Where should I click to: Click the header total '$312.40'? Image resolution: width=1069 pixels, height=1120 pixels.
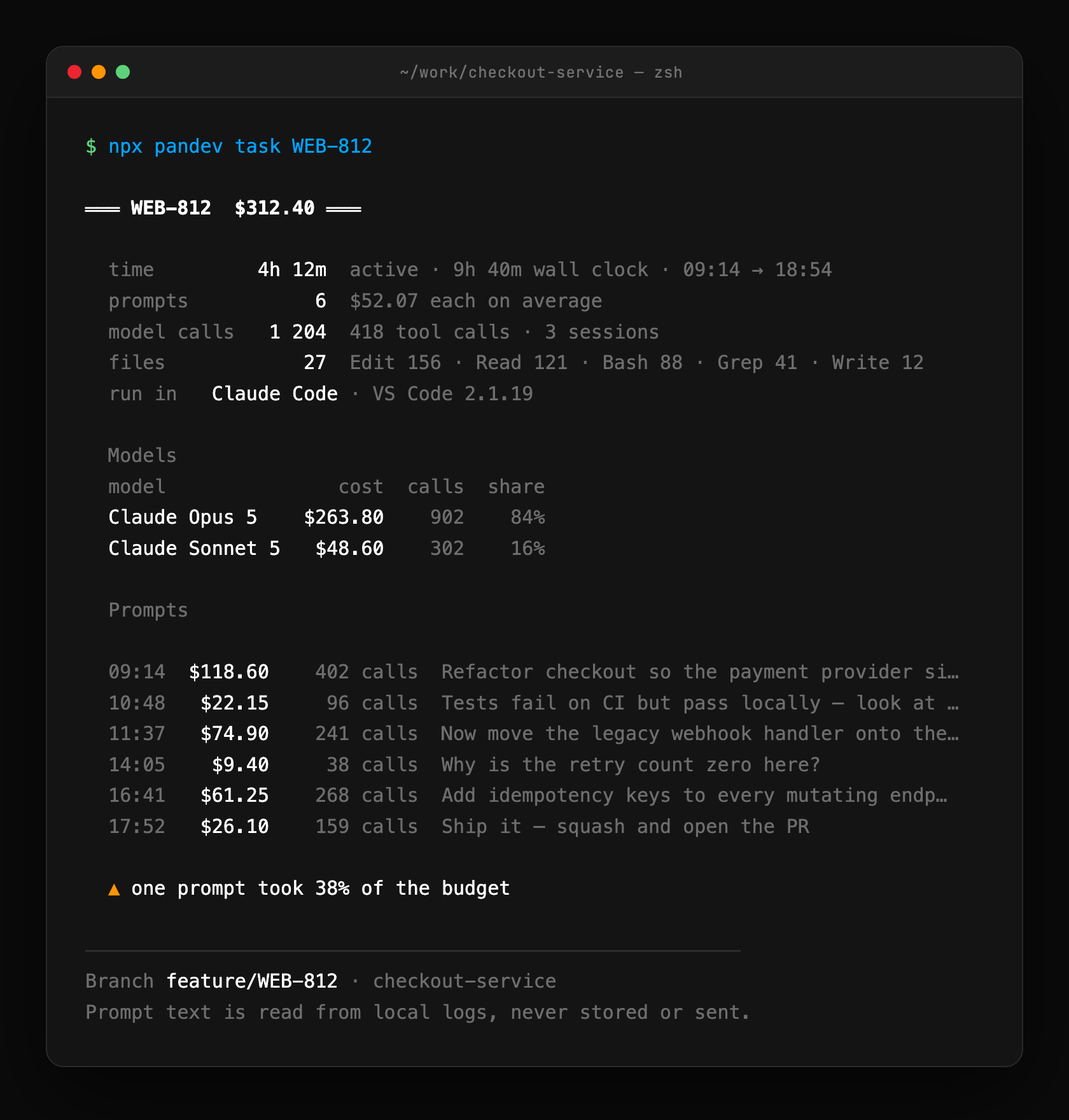tap(274, 208)
